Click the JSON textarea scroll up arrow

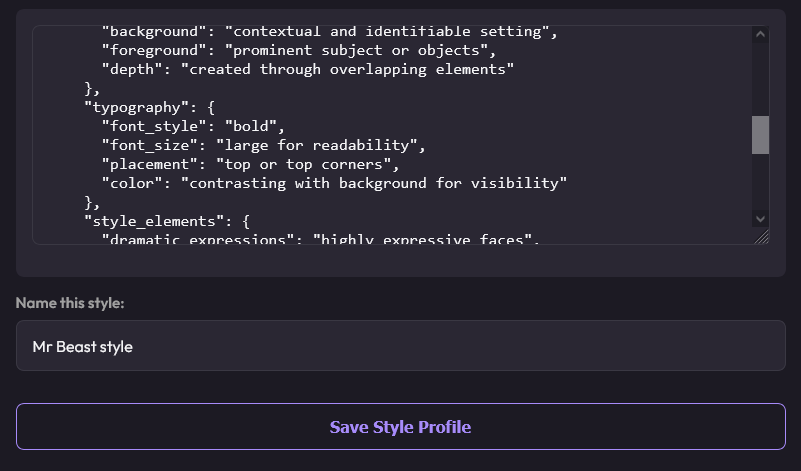(760, 34)
